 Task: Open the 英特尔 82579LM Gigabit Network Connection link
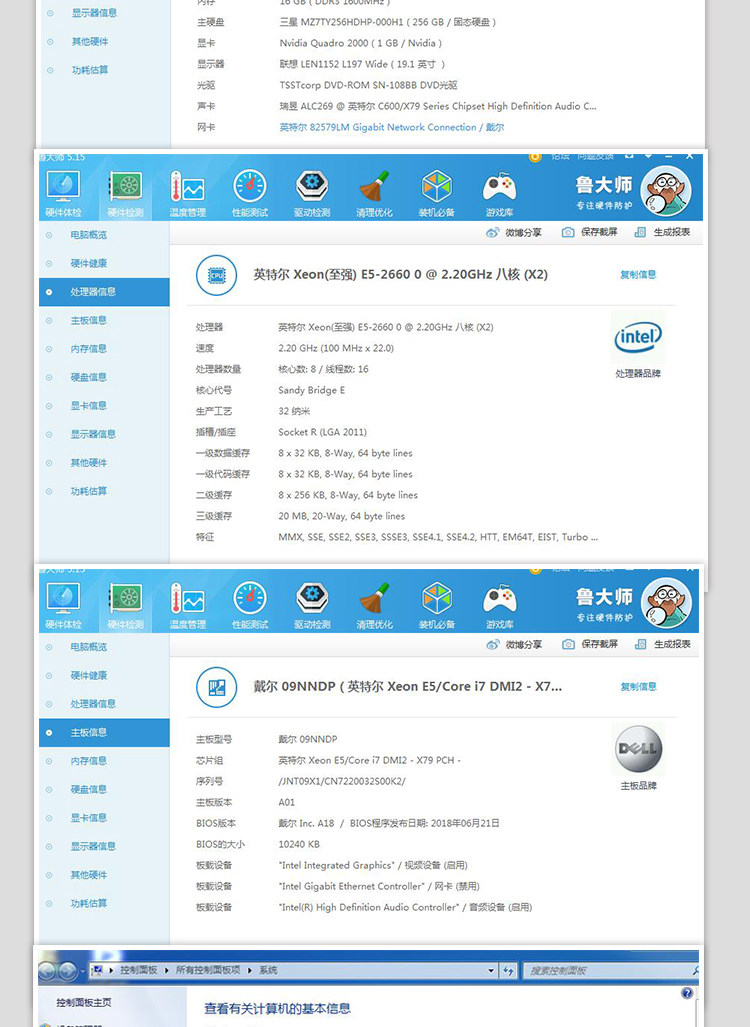[x=392, y=128]
